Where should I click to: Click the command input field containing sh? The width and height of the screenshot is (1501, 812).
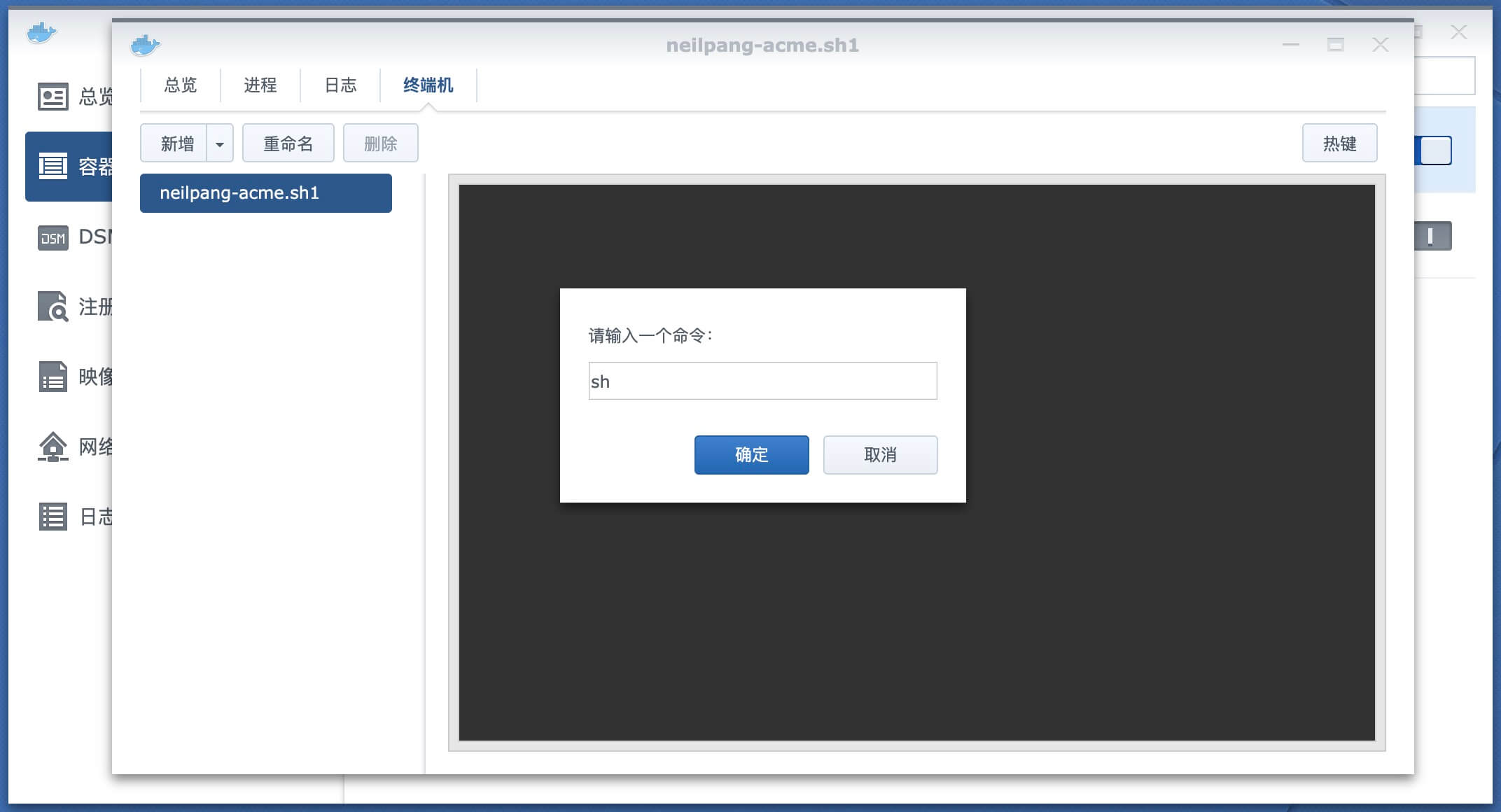coord(762,381)
